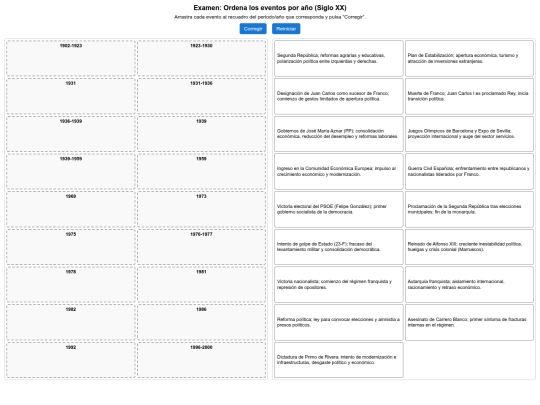The width and height of the screenshot is (540, 405).
Task: Click the Asesinato de Carrero Blanco card
Action: click(x=469, y=322)
